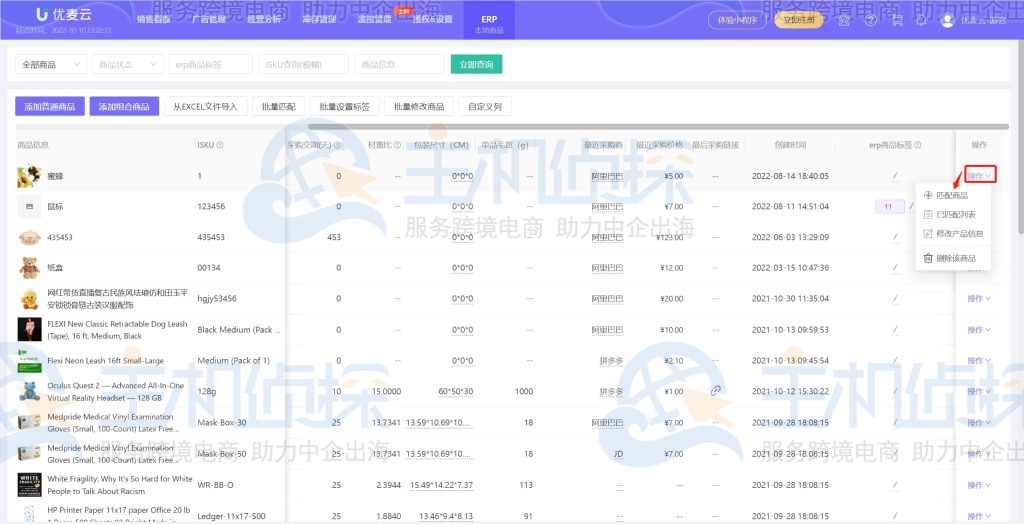The image size is (1024, 524).
Task: Click the 立即查询 search button
Action: [x=476, y=65]
